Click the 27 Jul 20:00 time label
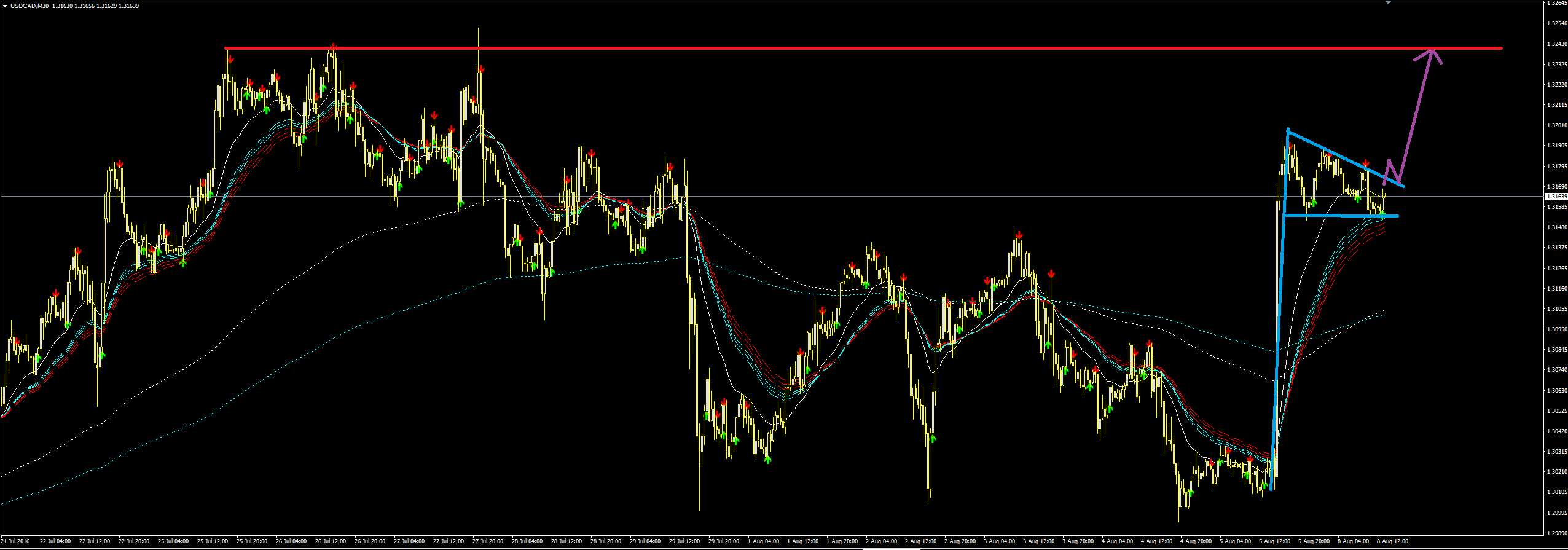Viewport: 1568px width, 550px height. pos(488,541)
